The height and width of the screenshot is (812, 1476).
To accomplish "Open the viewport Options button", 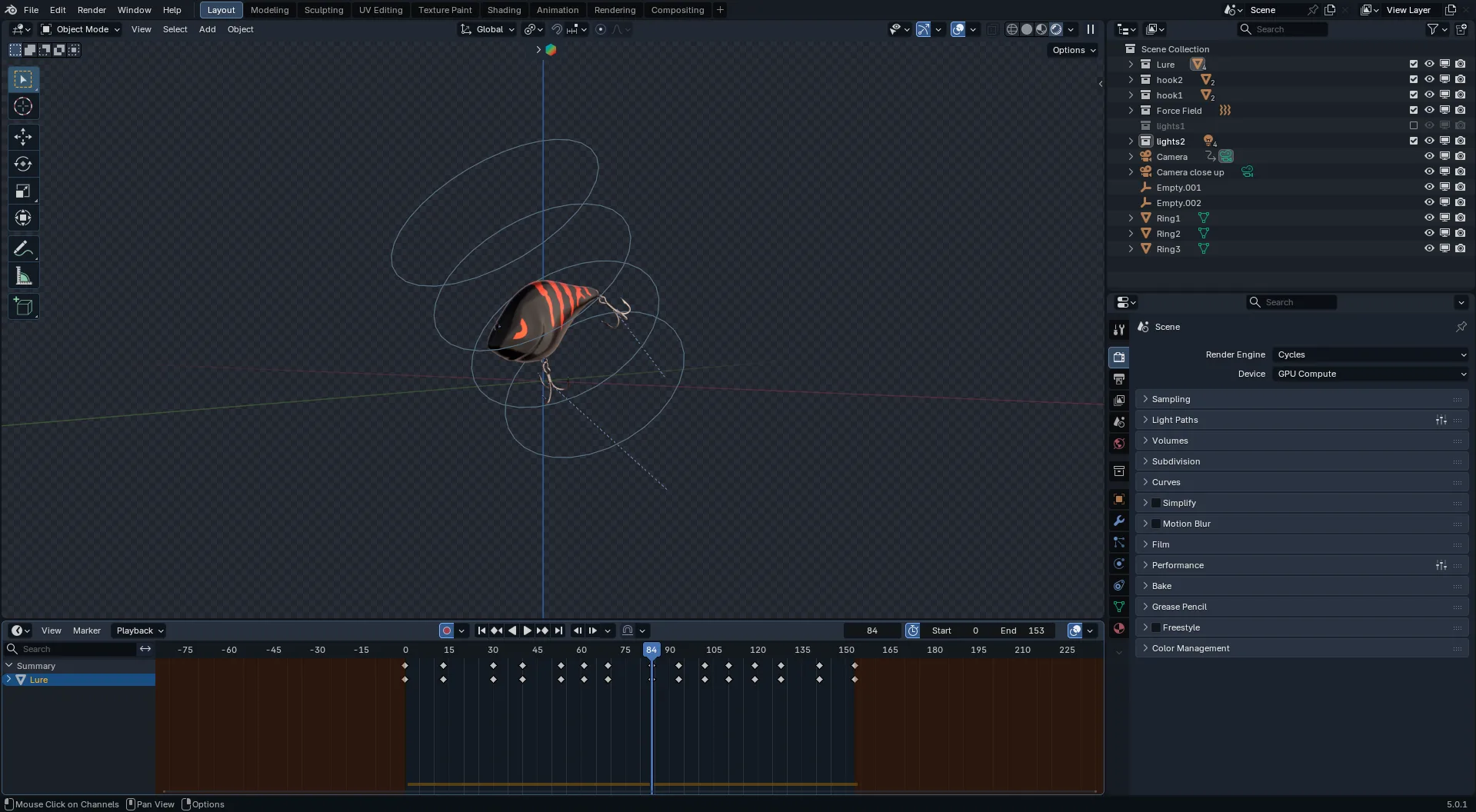I will tap(1074, 50).
